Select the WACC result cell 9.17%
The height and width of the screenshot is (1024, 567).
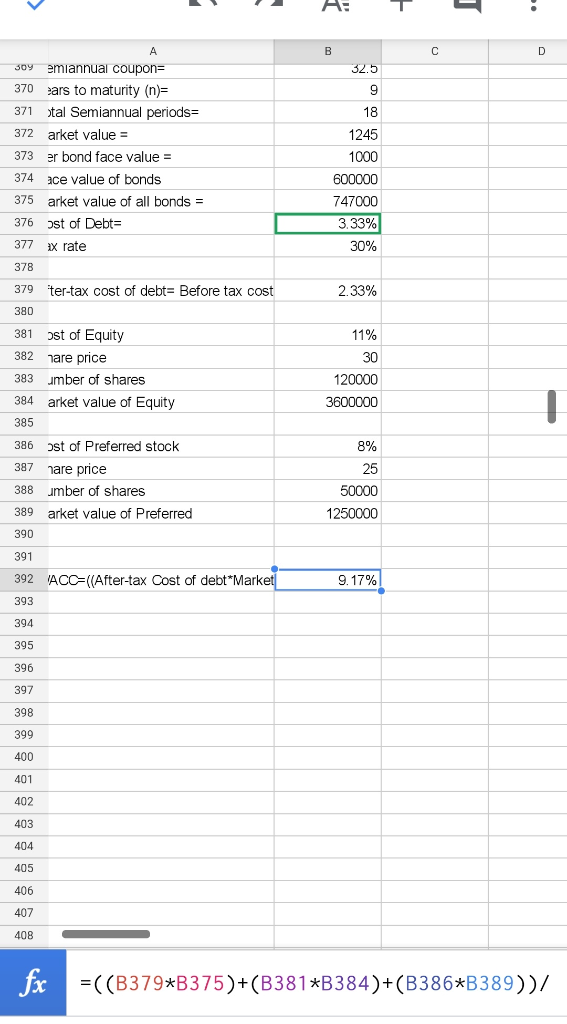tap(328, 580)
